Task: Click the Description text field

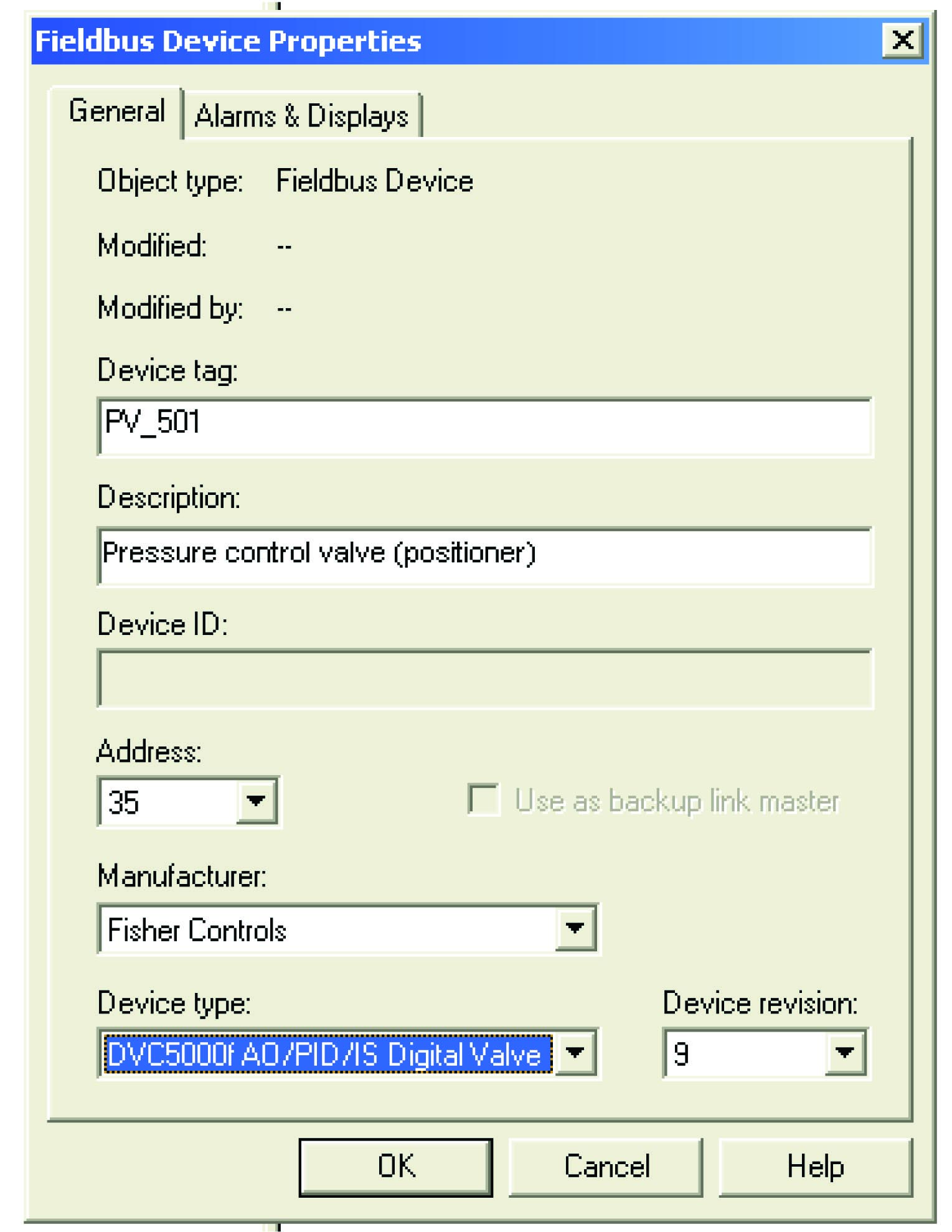Action: click(x=486, y=556)
